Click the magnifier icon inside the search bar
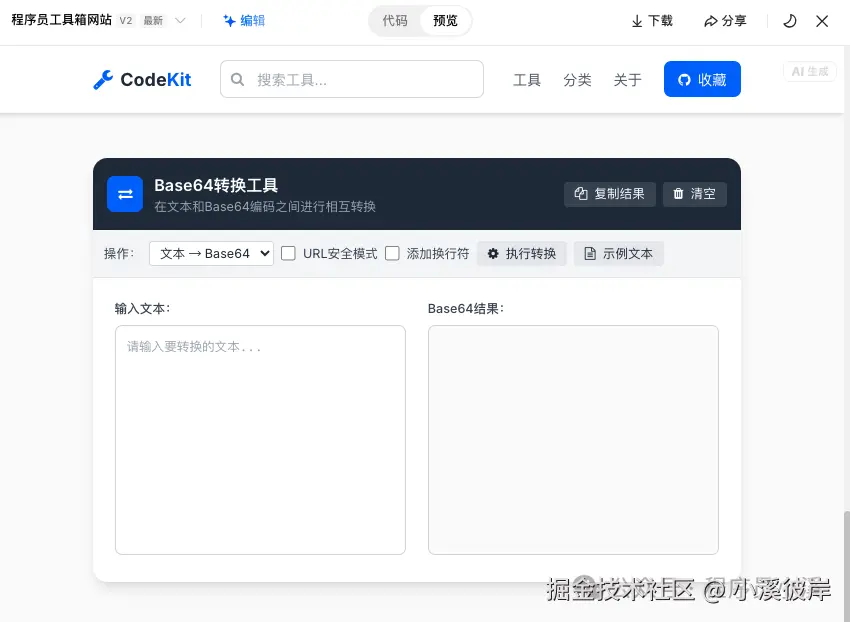The width and height of the screenshot is (850, 622). click(x=239, y=78)
